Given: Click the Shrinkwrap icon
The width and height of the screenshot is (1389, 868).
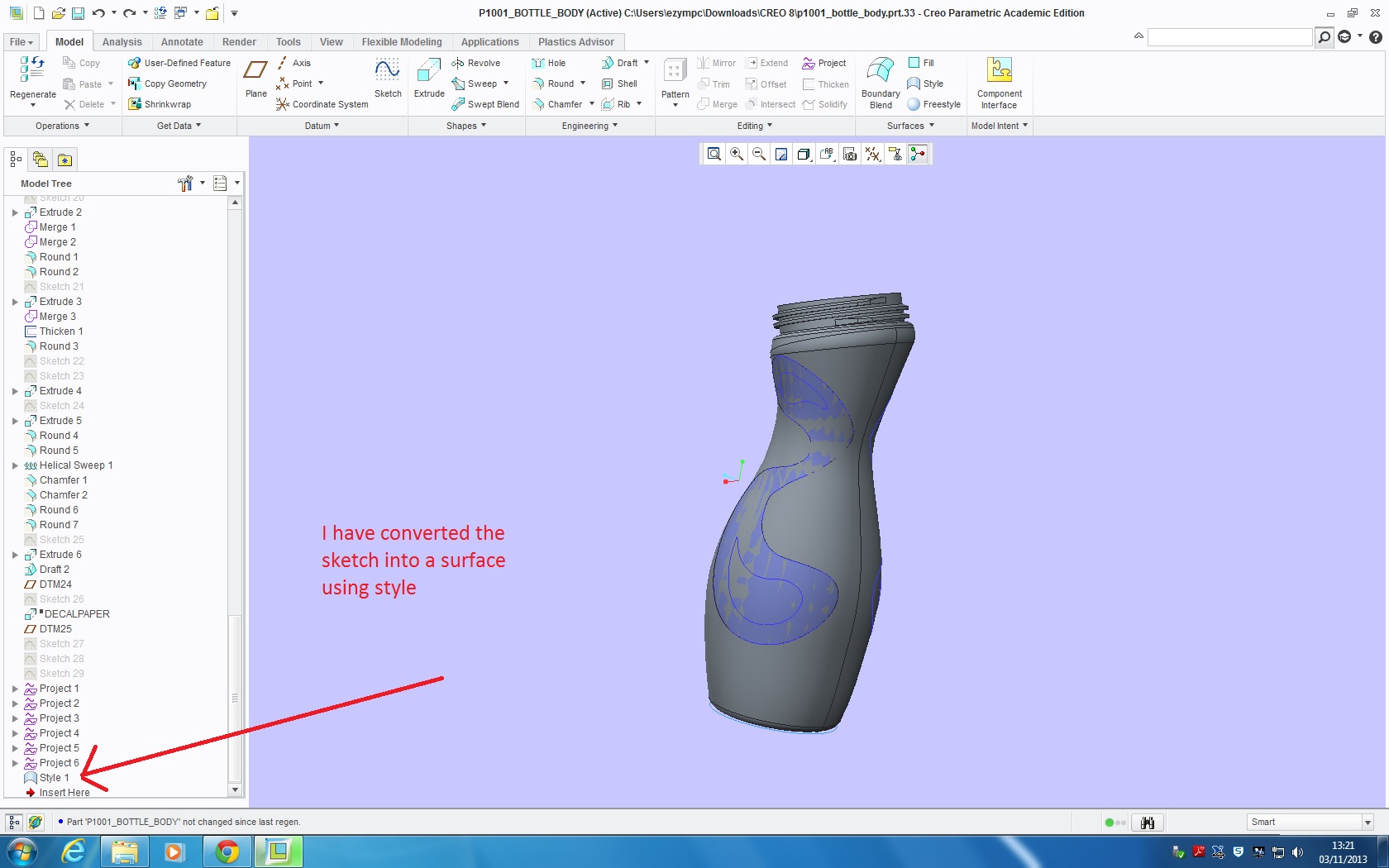Looking at the screenshot, I should (160, 104).
